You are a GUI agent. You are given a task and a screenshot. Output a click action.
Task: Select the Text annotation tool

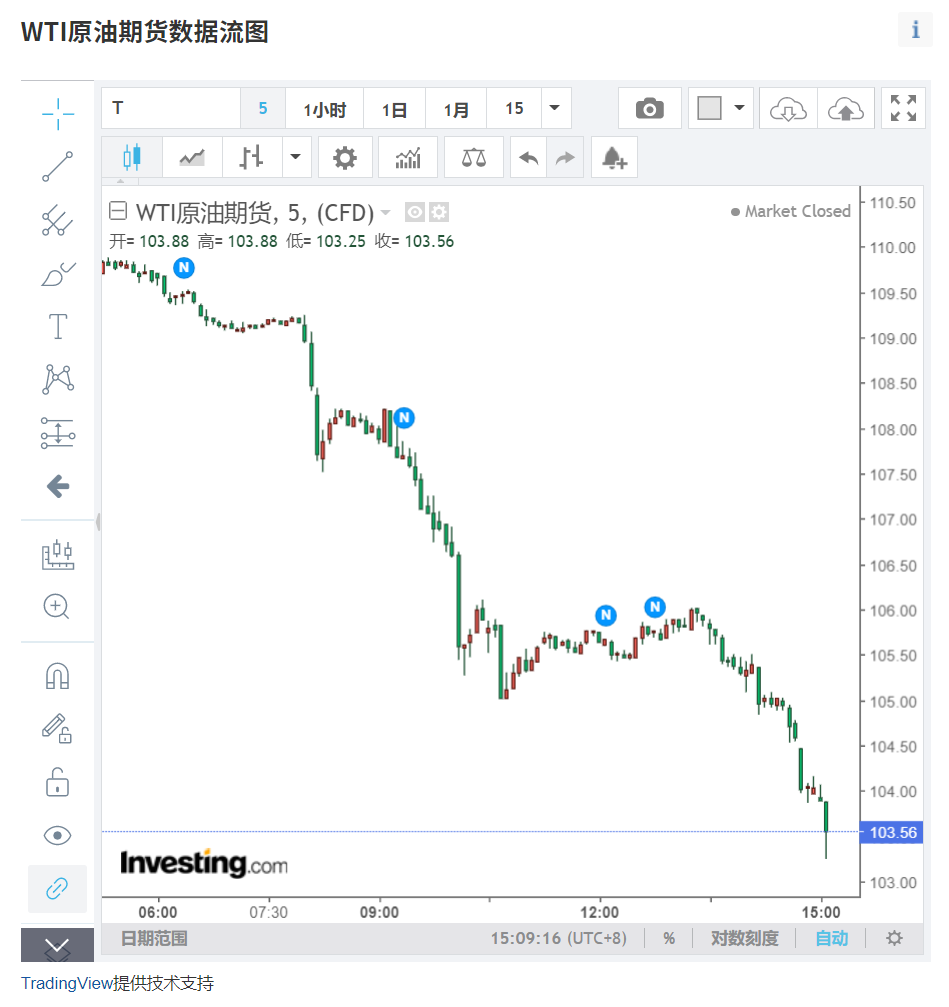tap(58, 326)
